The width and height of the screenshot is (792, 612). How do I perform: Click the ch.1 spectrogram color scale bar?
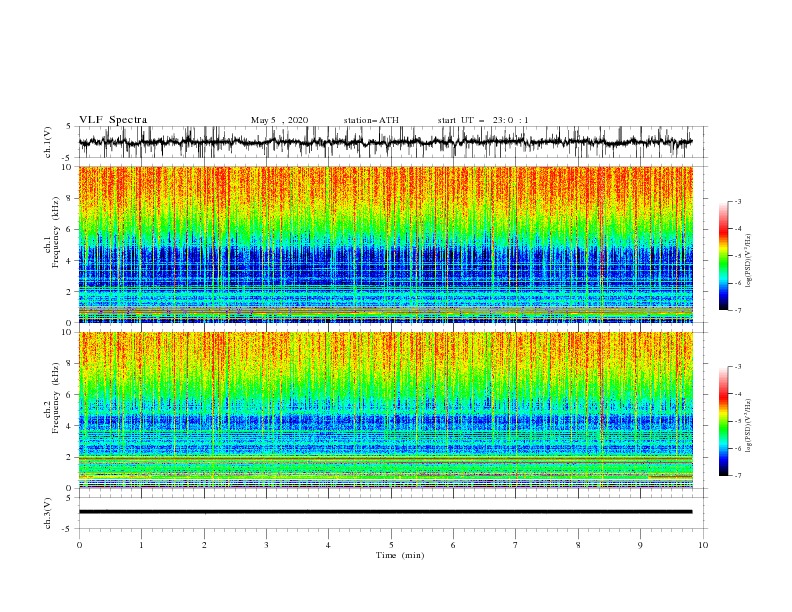[x=723, y=256]
